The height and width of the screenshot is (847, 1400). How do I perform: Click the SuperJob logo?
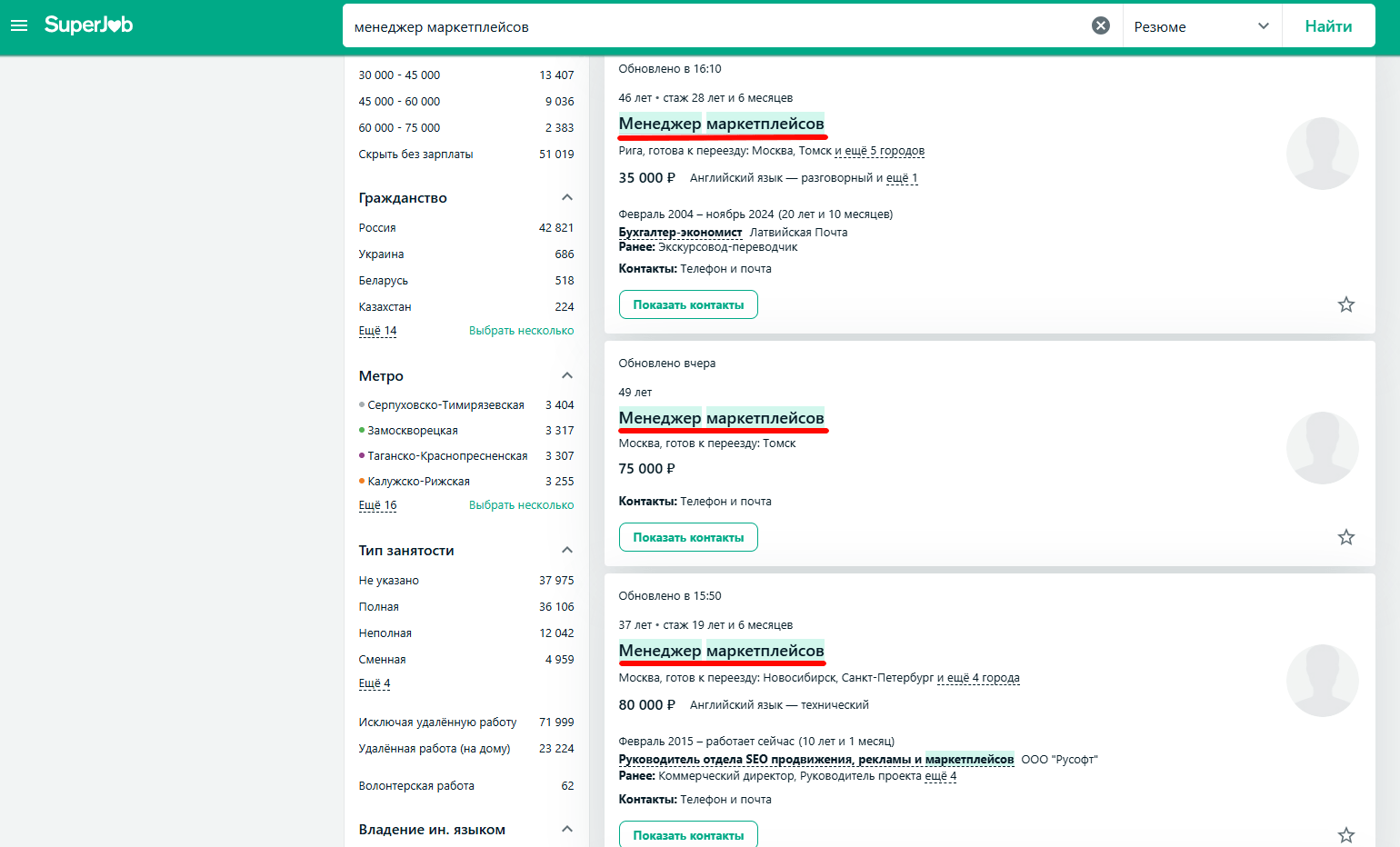pos(88,25)
